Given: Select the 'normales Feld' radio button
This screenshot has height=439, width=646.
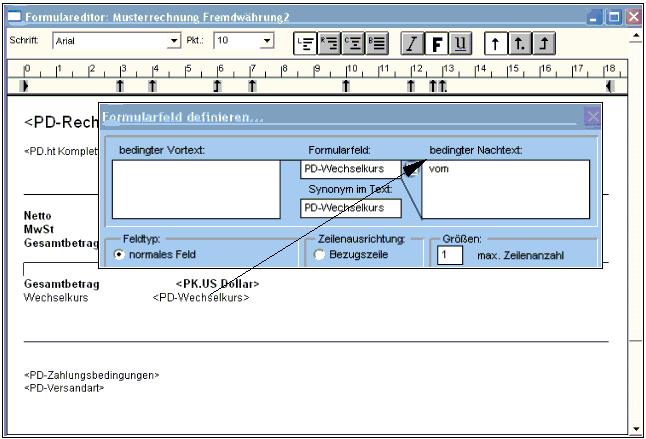Looking at the screenshot, I should coord(120,254).
